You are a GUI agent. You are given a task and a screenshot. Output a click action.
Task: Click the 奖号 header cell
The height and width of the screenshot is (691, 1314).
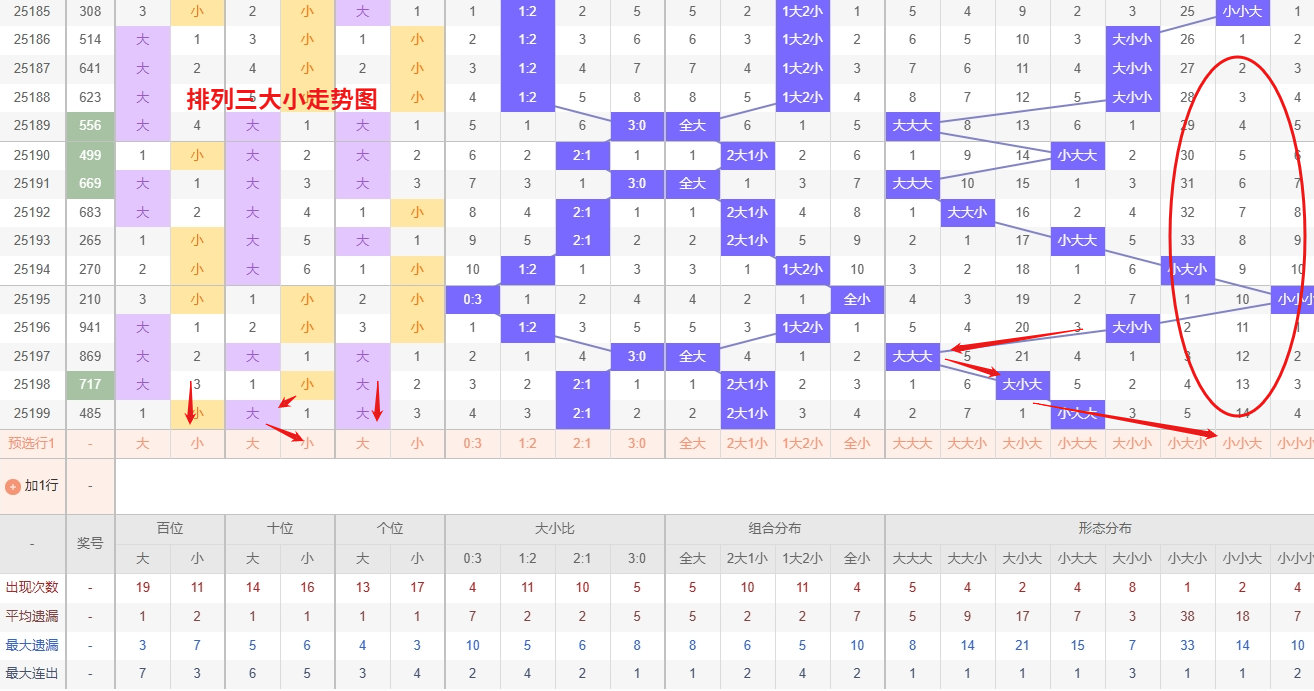click(x=90, y=543)
